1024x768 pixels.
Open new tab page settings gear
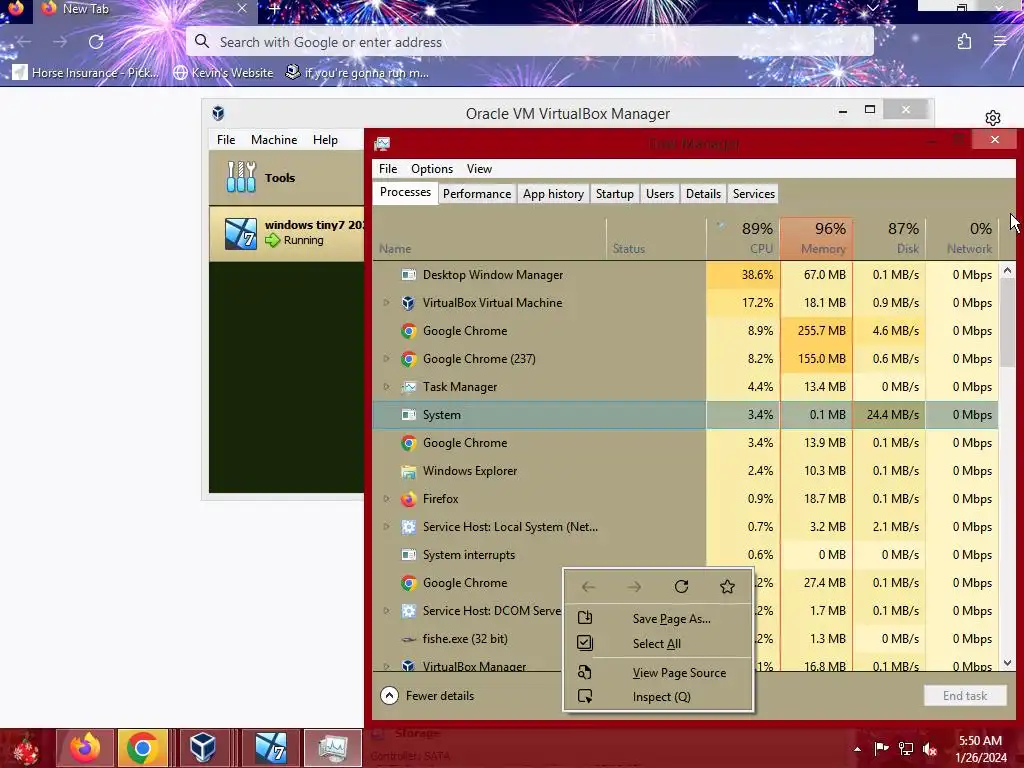click(x=993, y=118)
